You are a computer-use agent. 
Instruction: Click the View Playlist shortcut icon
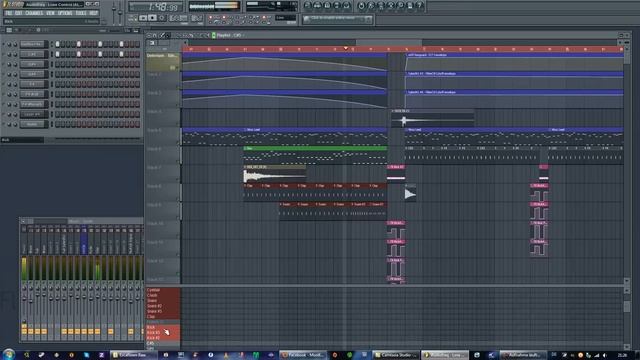click(307, 5)
